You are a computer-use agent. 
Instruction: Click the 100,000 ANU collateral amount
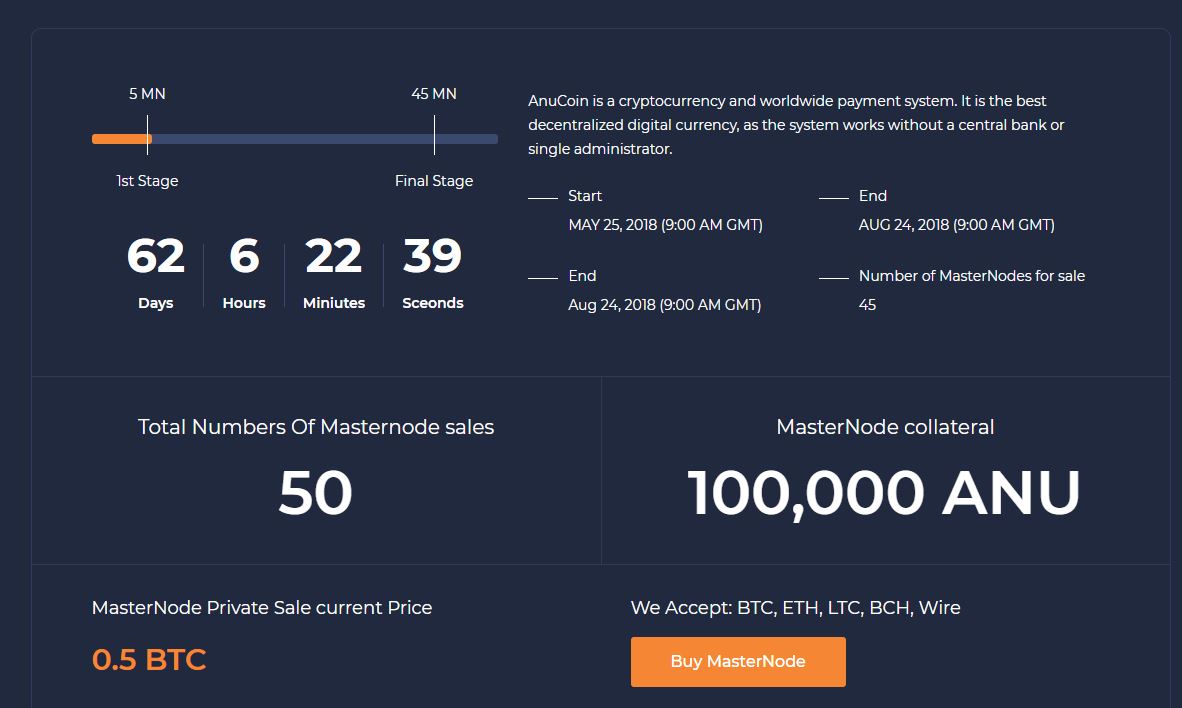884,494
